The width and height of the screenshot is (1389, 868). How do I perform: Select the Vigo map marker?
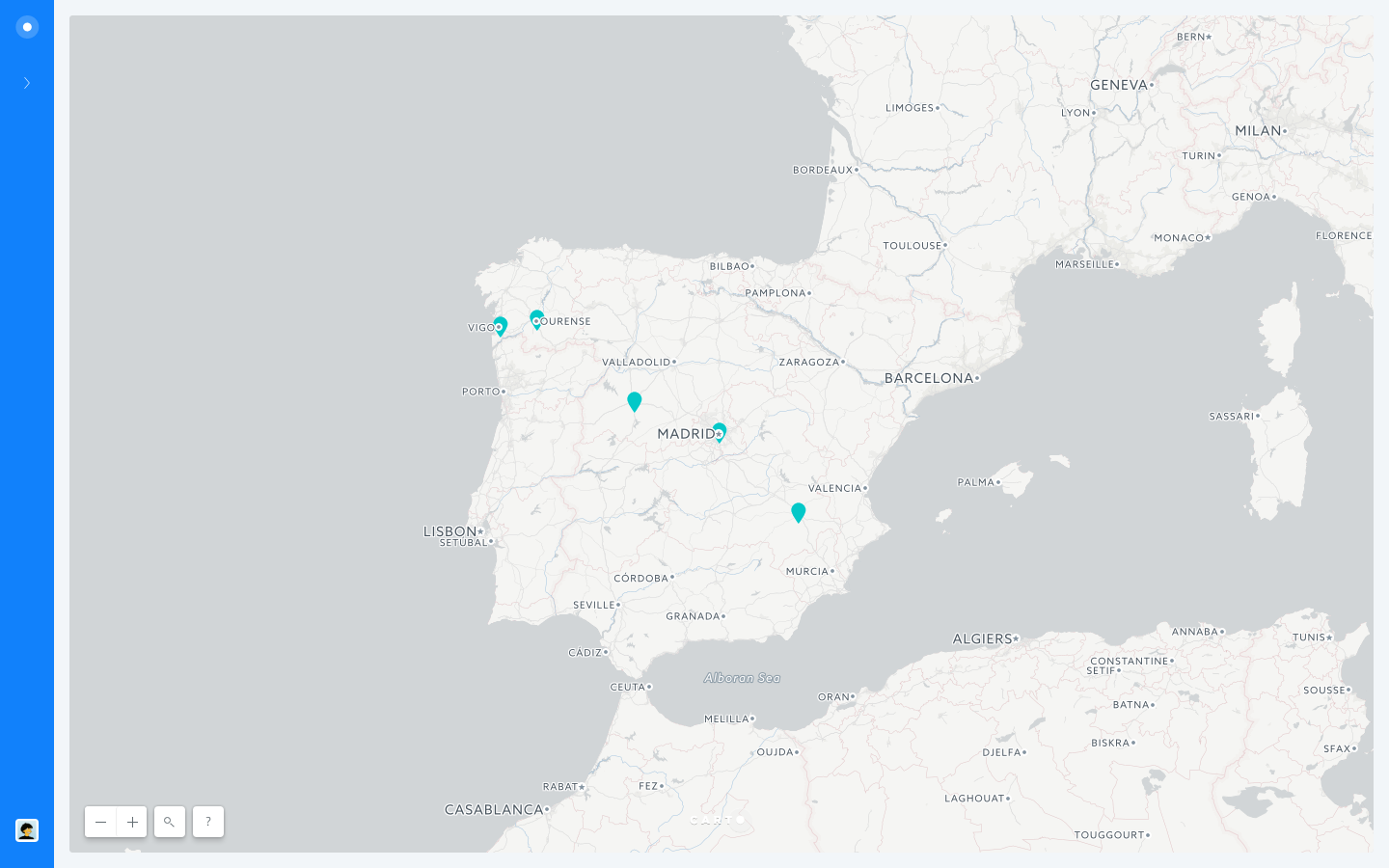tap(500, 326)
